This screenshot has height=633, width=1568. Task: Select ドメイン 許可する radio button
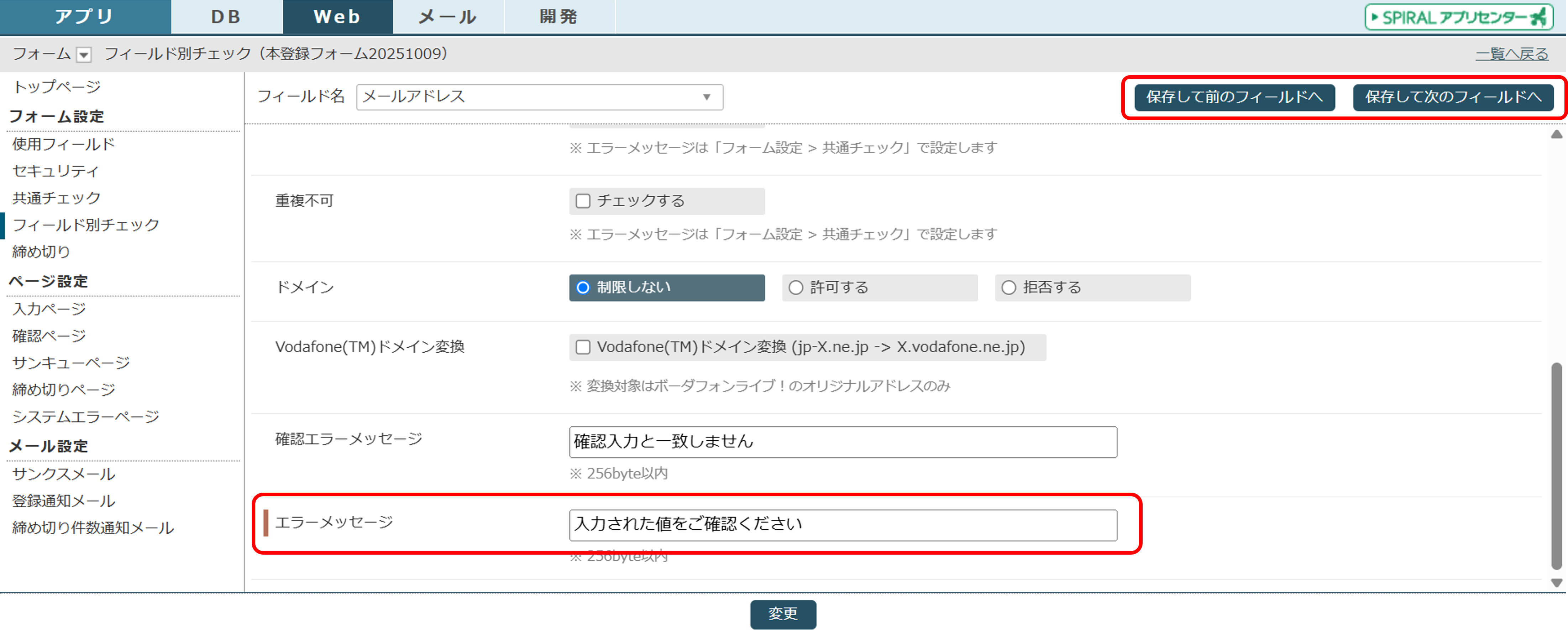click(x=796, y=287)
